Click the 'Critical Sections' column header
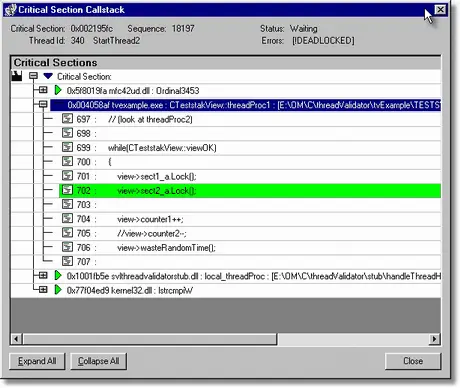 coord(226,62)
